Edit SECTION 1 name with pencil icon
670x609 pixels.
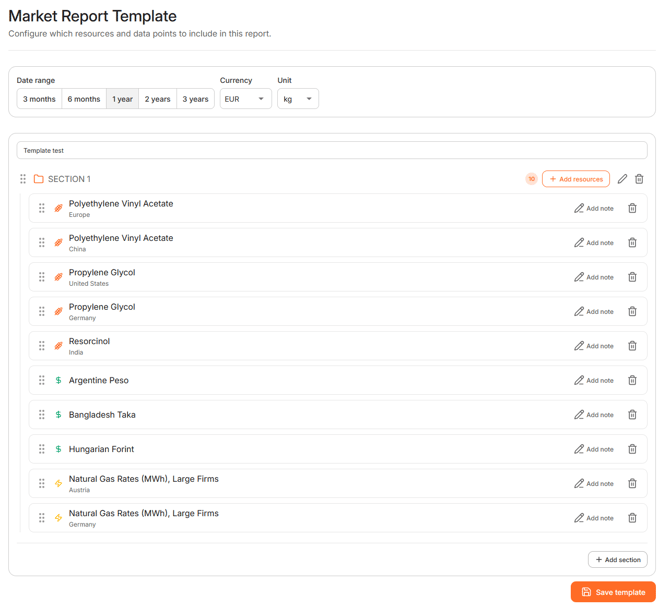(622, 179)
